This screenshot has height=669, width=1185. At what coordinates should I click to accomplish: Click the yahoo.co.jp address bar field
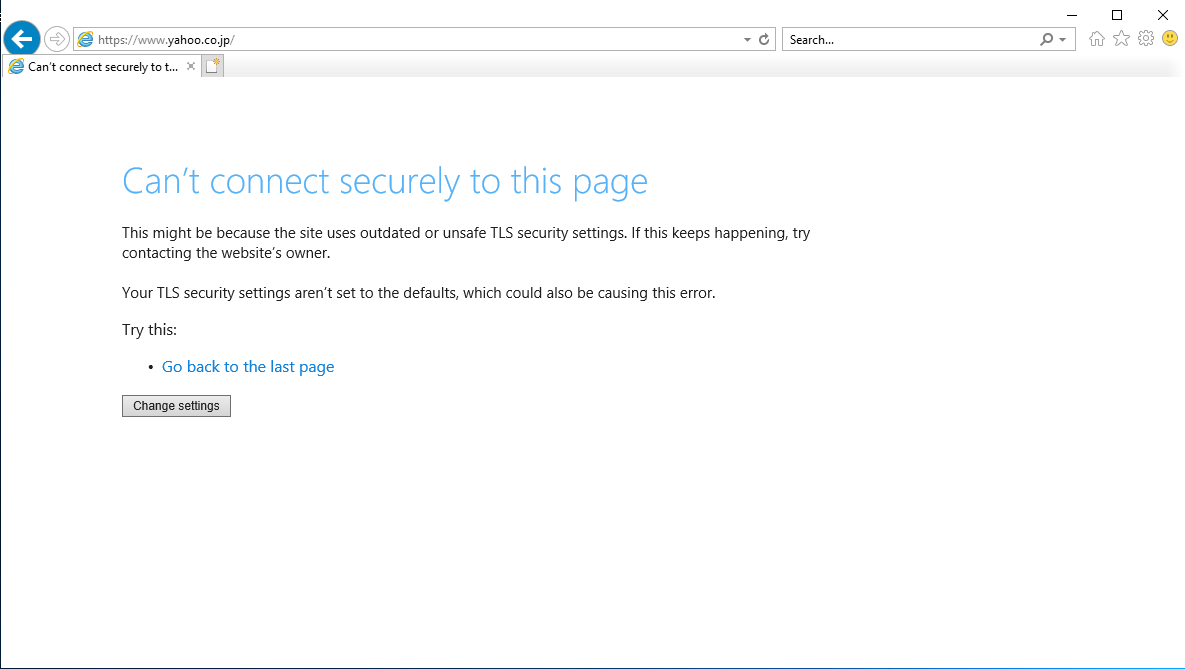tap(400, 40)
